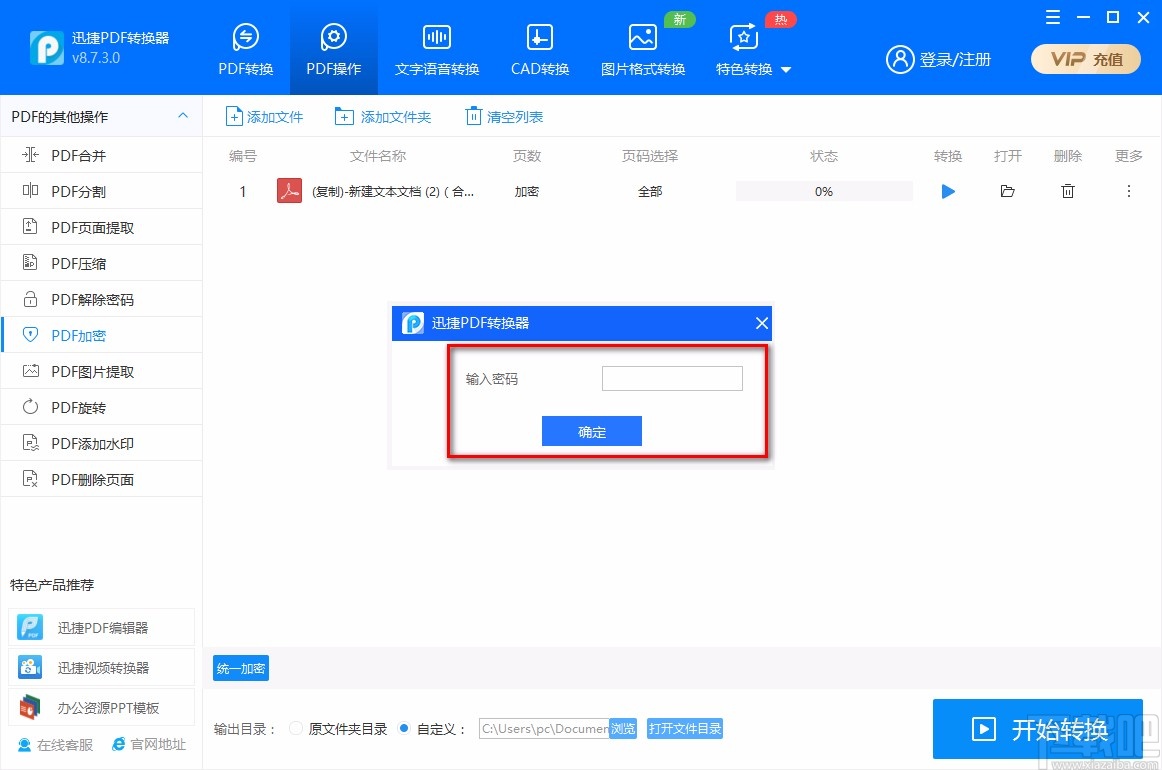Open 迅捷视频转换器 product recommendation
This screenshot has height=770, width=1162.
pyautogui.click(x=102, y=668)
